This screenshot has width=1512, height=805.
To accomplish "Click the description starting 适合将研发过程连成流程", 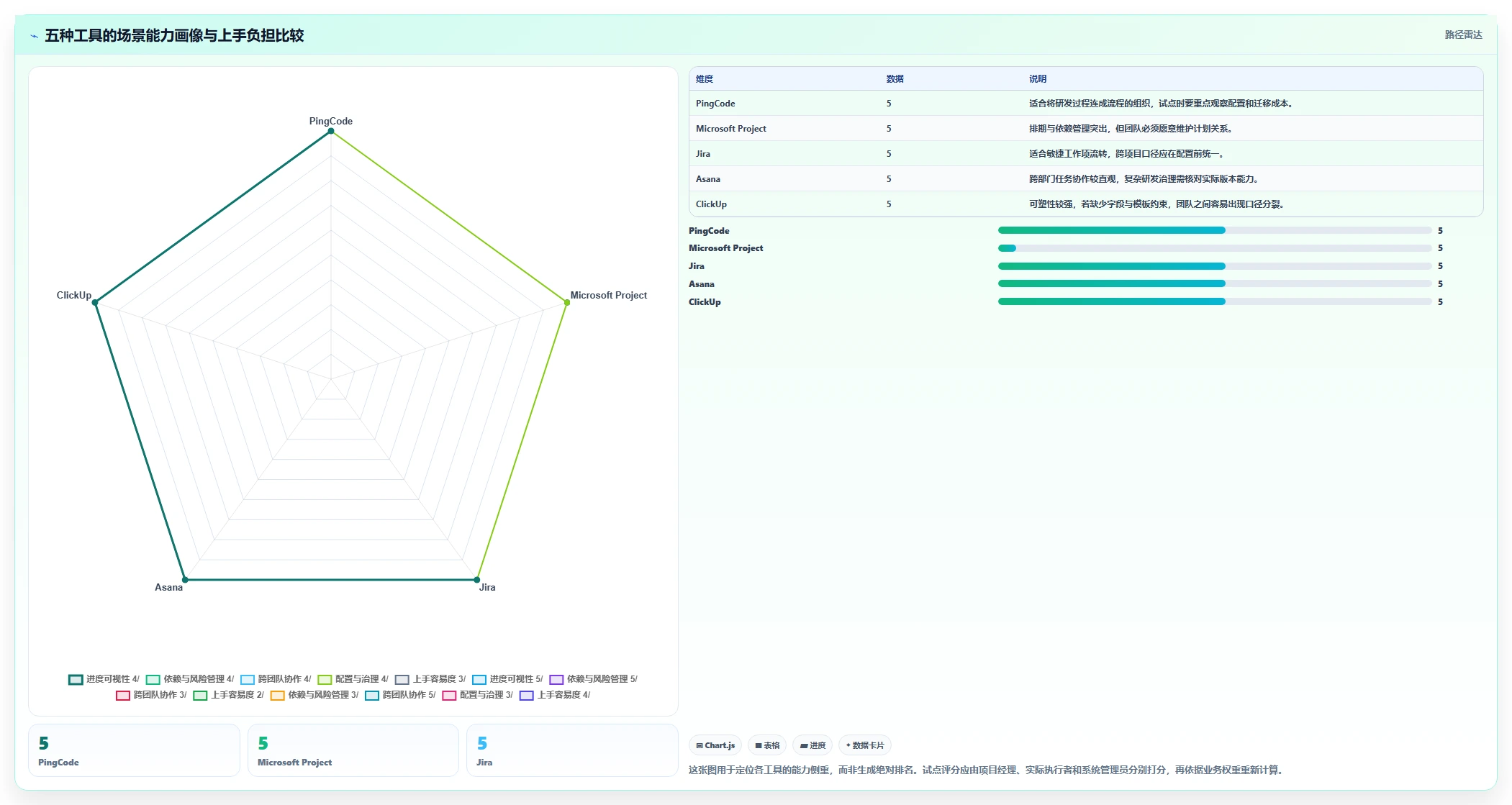I will (x=1162, y=104).
